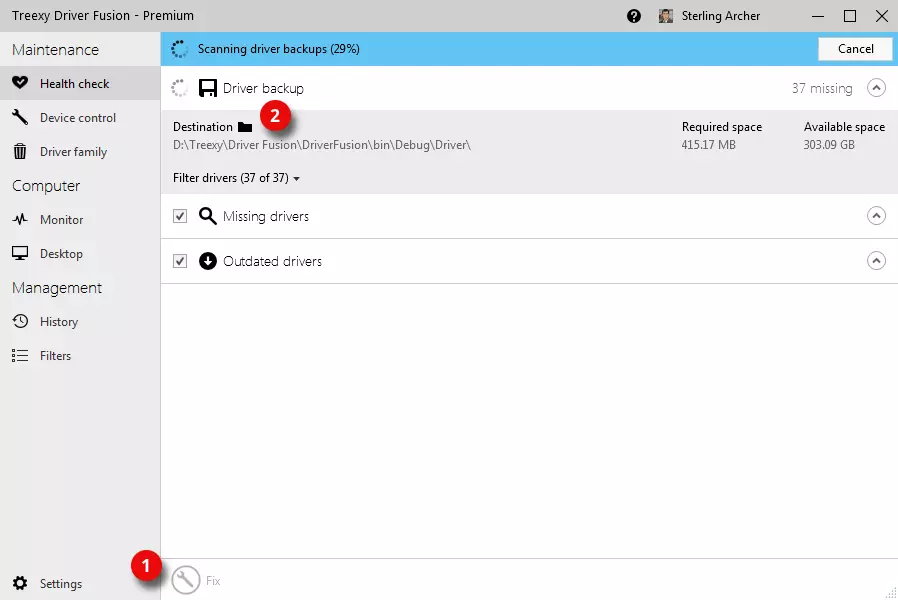Open Device control section
Viewport: 898px width, 600px height.
click(80, 117)
